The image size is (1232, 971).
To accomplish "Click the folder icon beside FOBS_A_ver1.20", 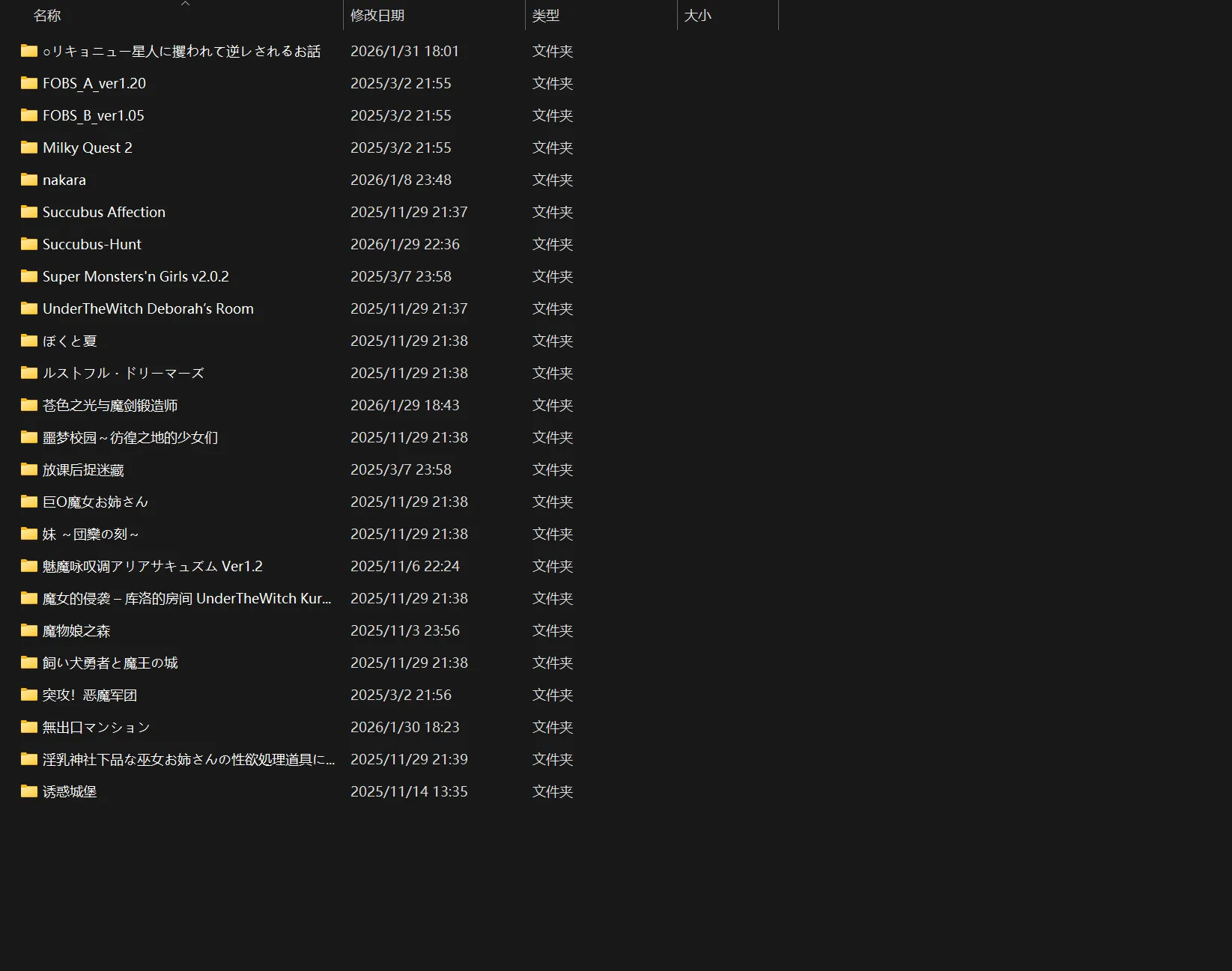I will pyautogui.click(x=29, y=83).
